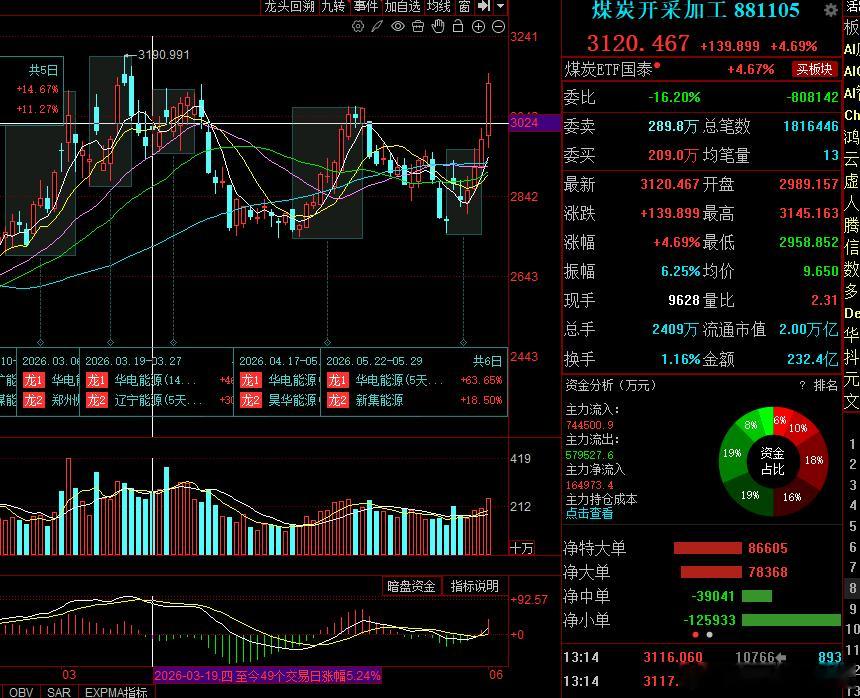Click the 新集能源 stock name
The height and width of the screenshot is (698, 860).
[x=379, y=400]
